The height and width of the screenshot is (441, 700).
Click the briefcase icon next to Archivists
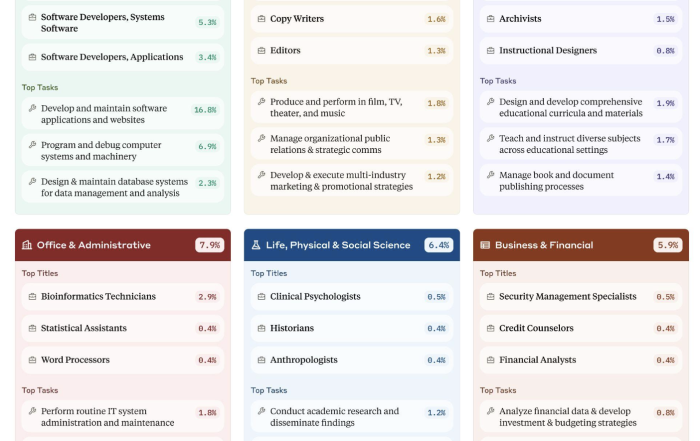[x=491, y=19]
